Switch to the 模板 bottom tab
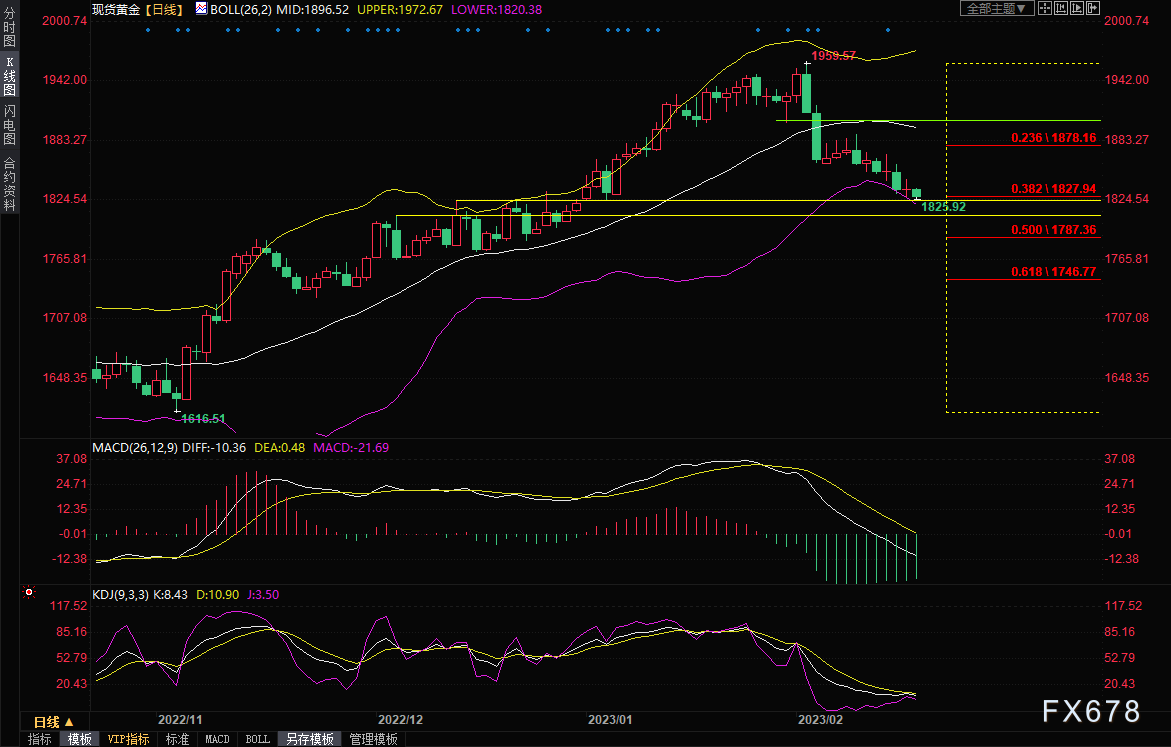 tap(80, 739)
